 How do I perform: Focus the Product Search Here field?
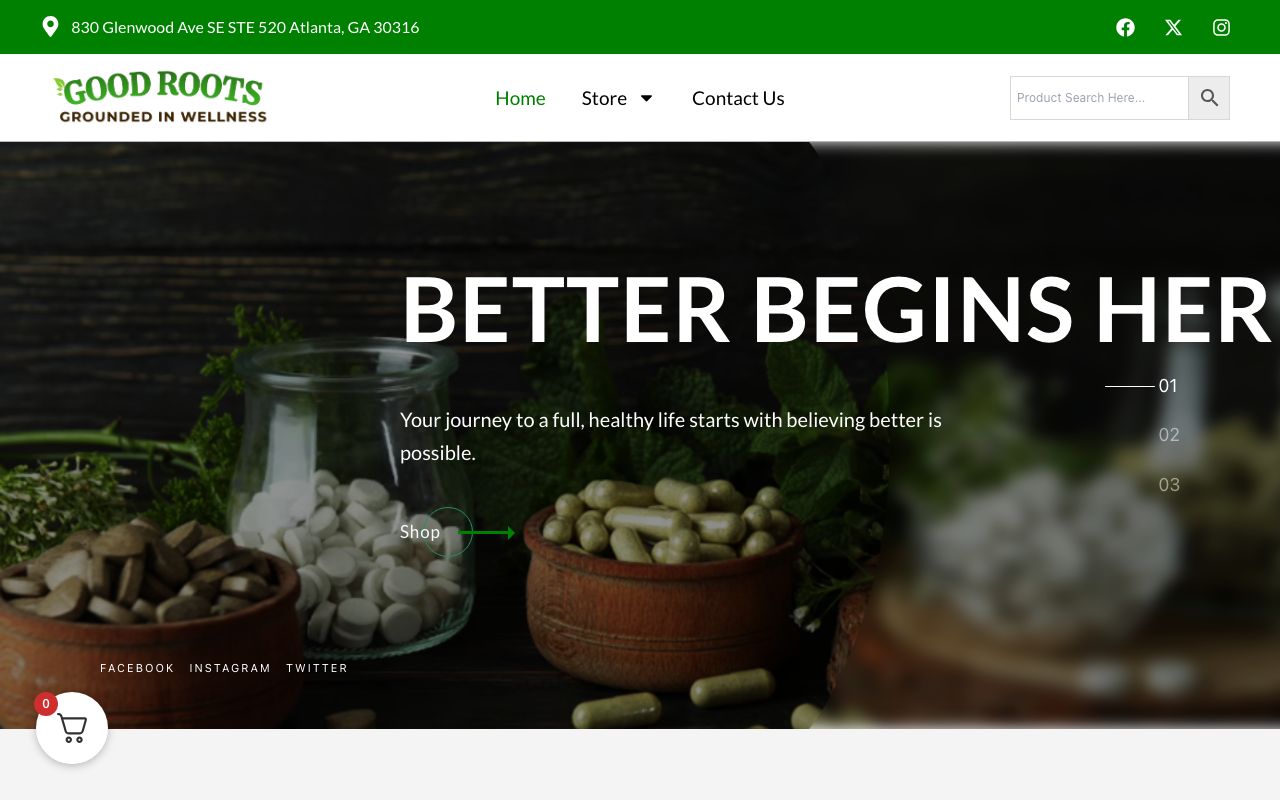1099,98
